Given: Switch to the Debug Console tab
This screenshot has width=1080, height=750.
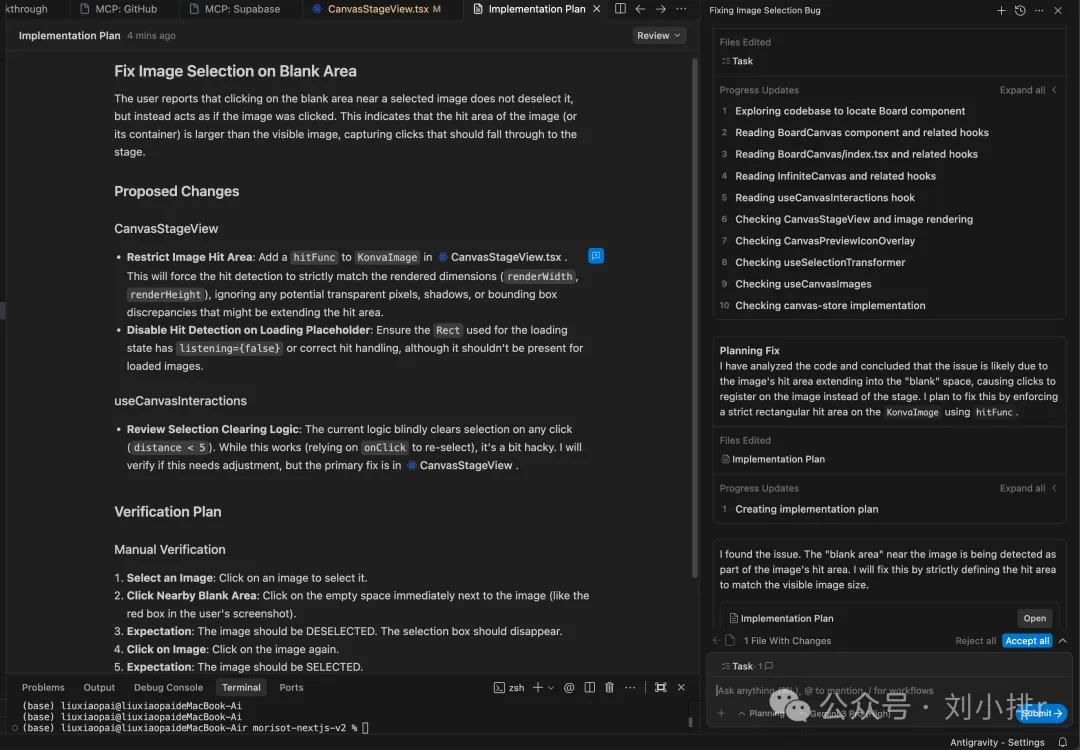Looking at the screenshot, I should [x=168, y=687].
